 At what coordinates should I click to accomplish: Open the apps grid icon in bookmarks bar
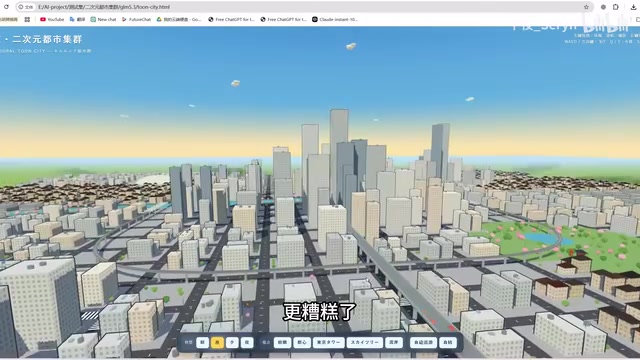coord(27,19)
